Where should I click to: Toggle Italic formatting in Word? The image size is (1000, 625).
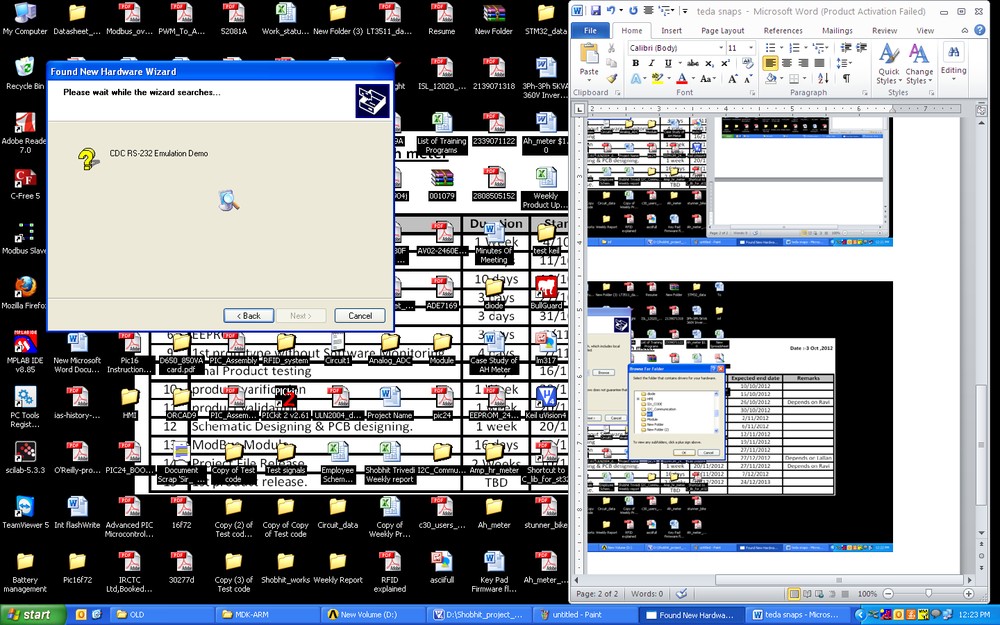pyautogui.click(x=651, y=63)
